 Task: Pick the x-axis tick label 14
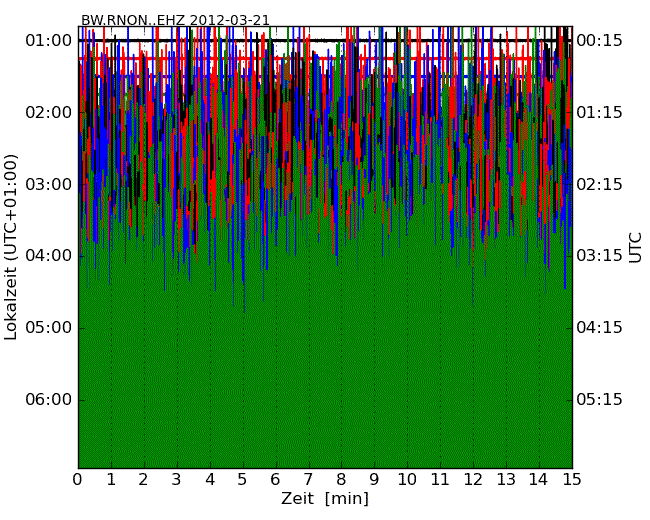(x=539, y=480)
